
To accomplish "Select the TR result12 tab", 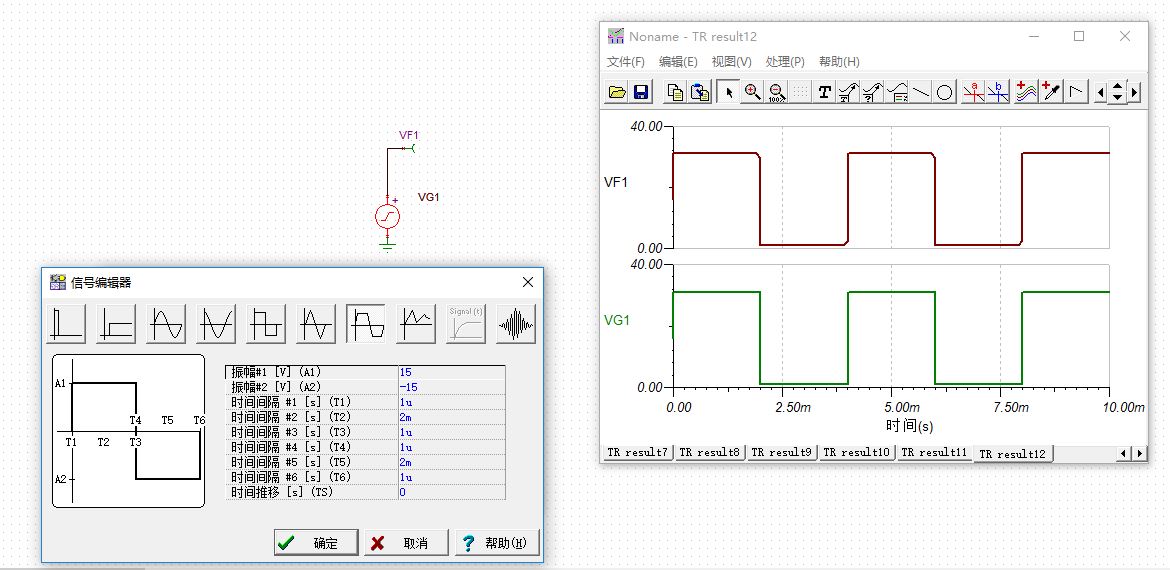I will tap(1013, 454).
